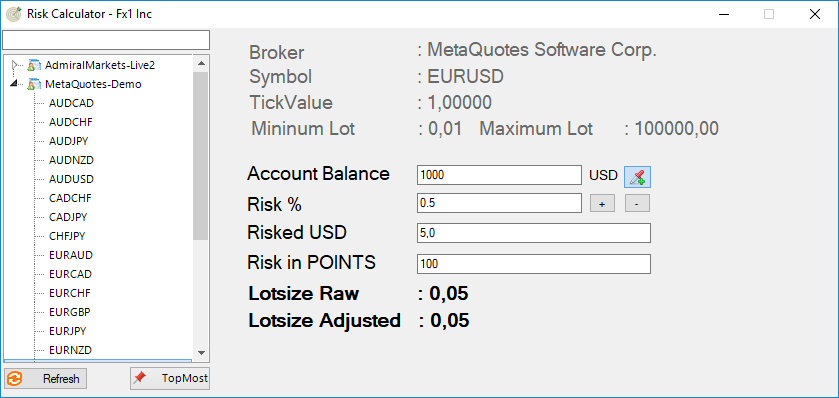Pick EURJPY in the tree
Screen dimensions: 839x398
[x=68, y=331]
